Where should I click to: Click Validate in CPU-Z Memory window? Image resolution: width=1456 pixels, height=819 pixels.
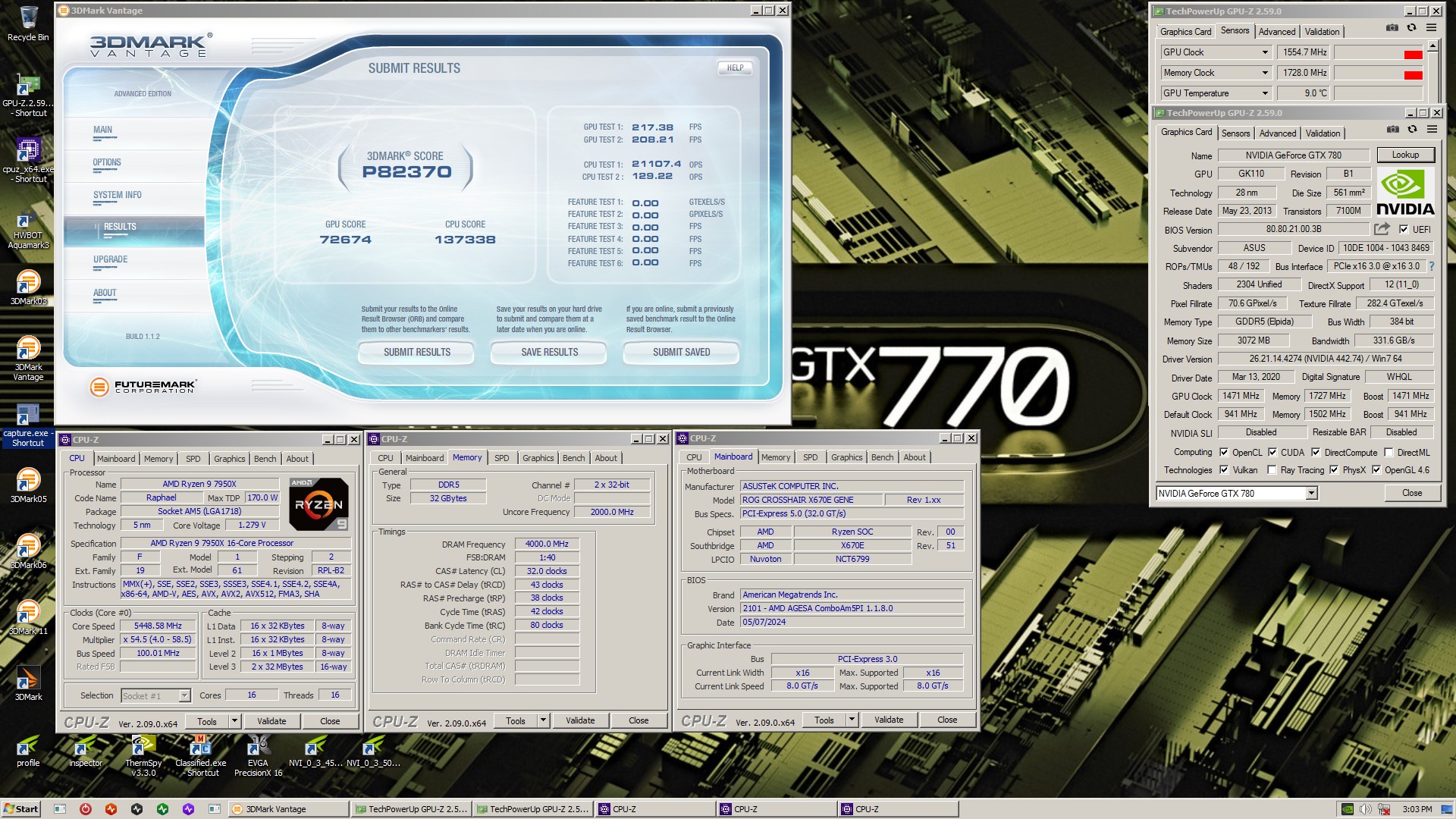point(580,720)
